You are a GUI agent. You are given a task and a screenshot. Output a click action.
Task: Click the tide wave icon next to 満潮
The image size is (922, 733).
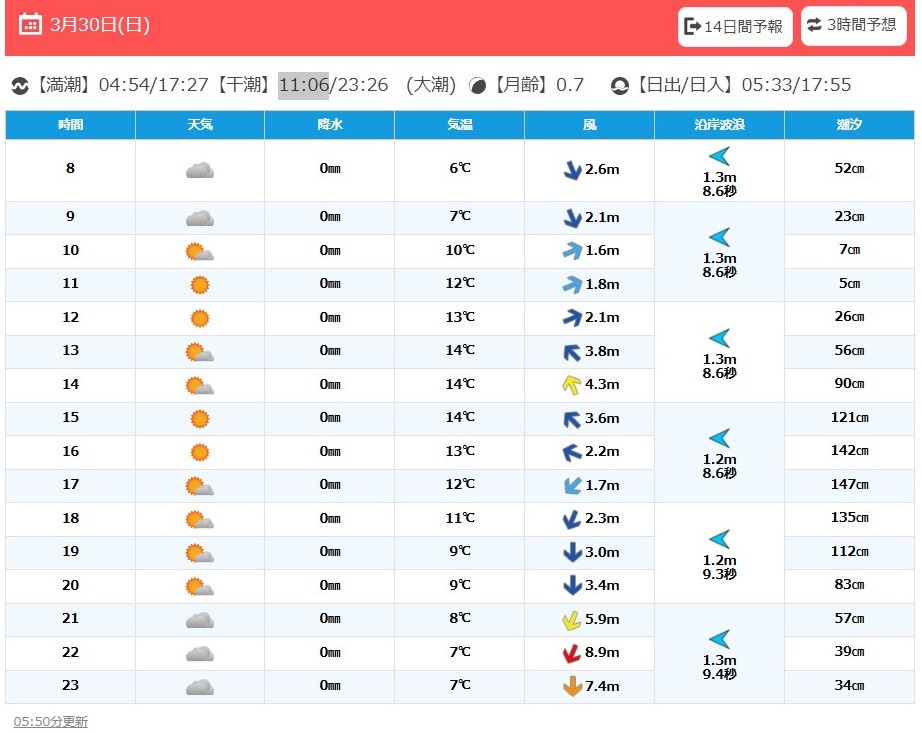coord(20,86)
